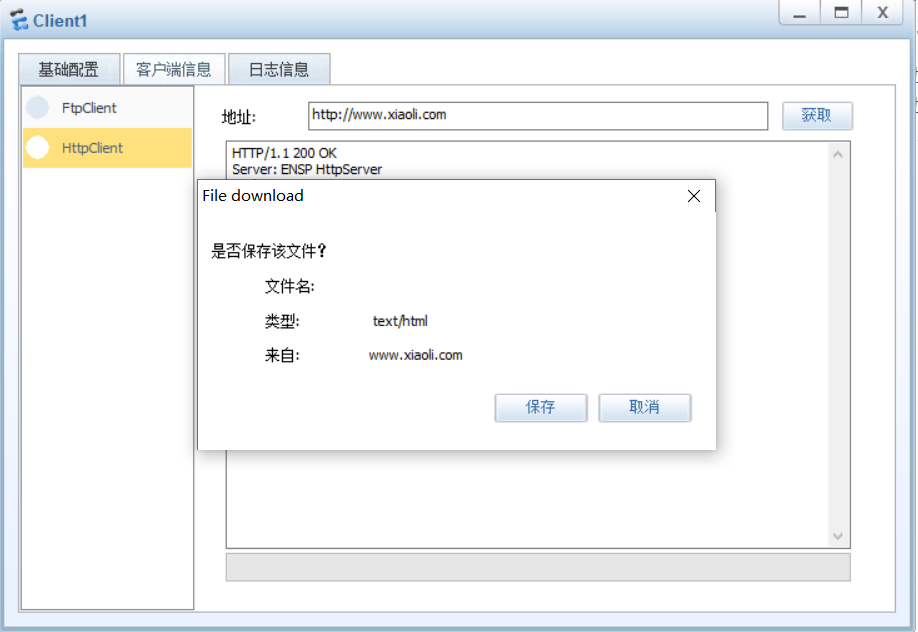918x632 pixels.
Task: Click the response scrollbar down arrow
Action: 838,536
